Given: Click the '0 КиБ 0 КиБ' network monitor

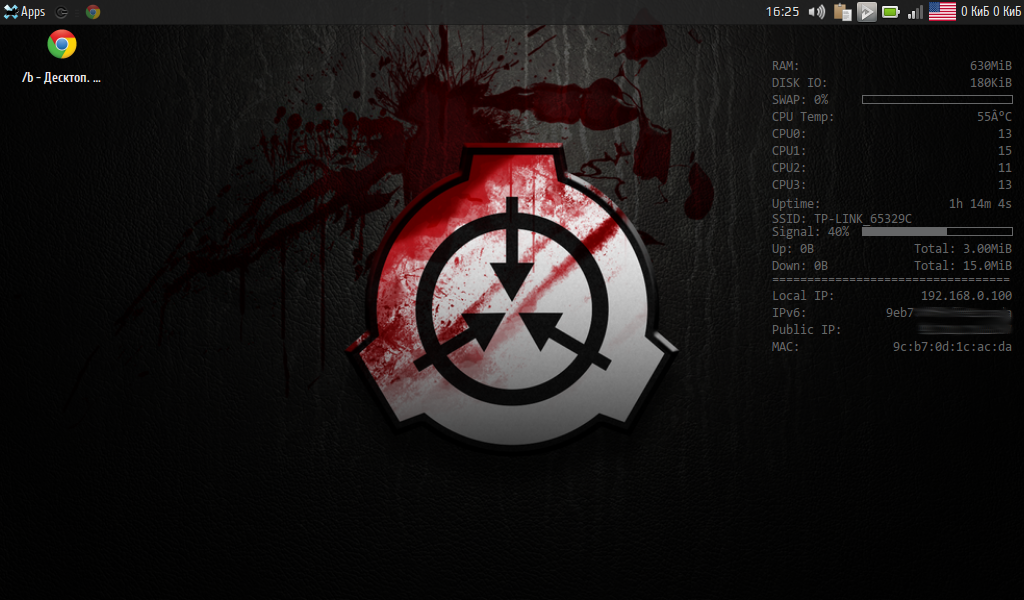Looking at the screenshot, I should 991,12.
